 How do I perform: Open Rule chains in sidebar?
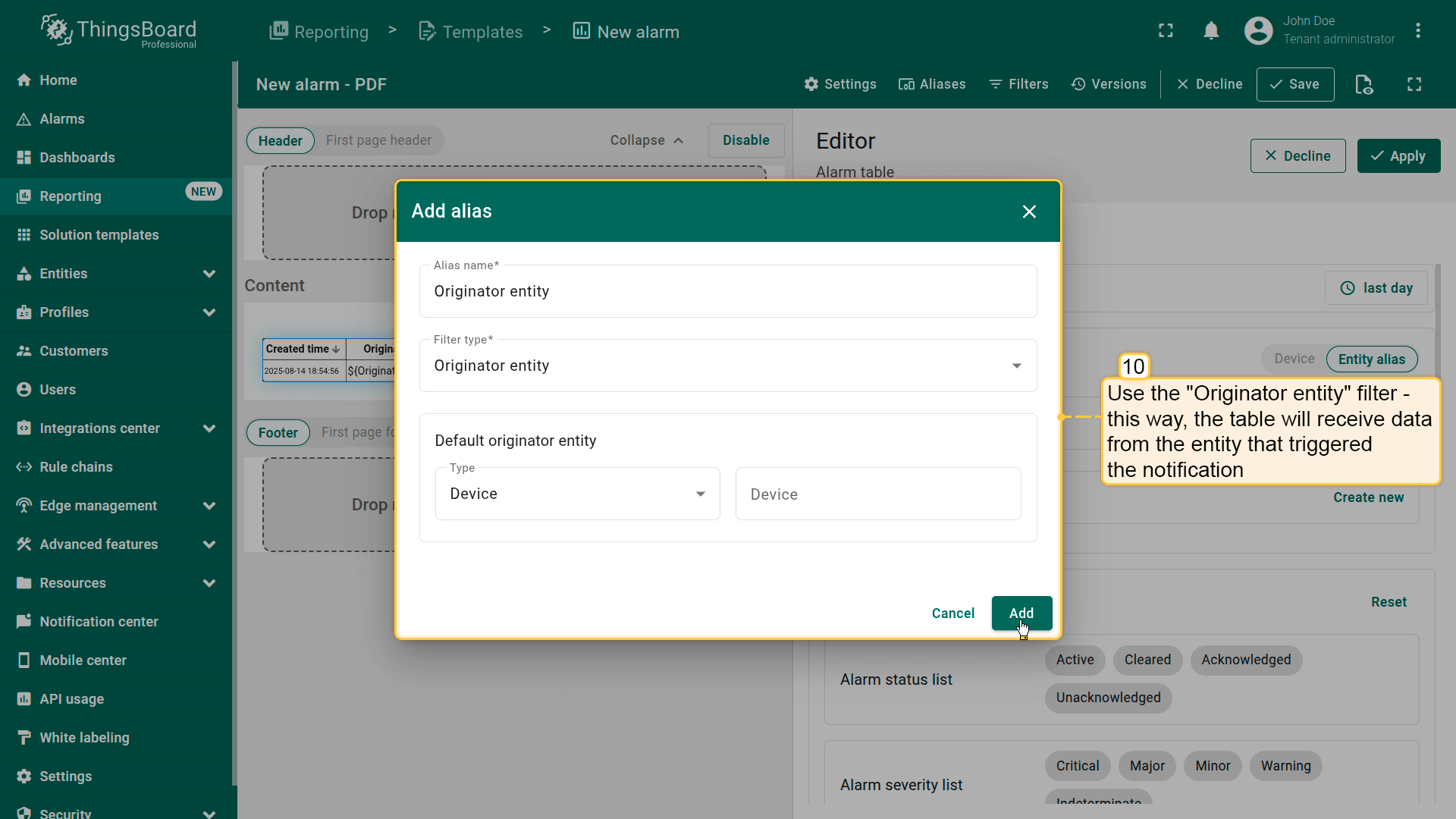[76, 467]
